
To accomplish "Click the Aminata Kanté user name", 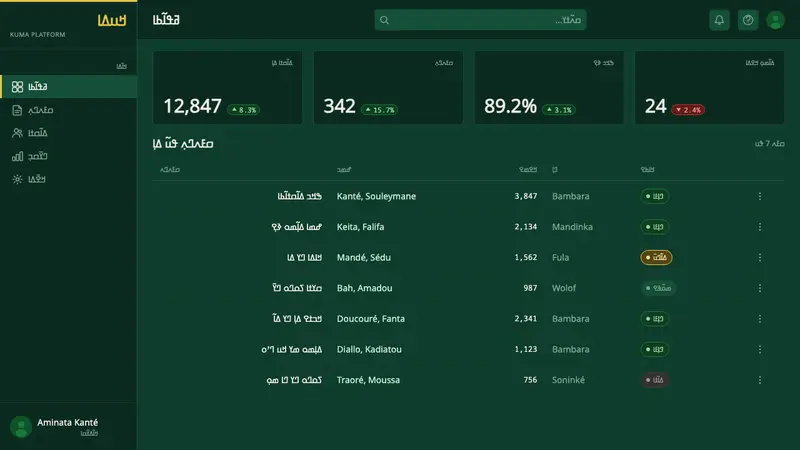I will [67, 422].
